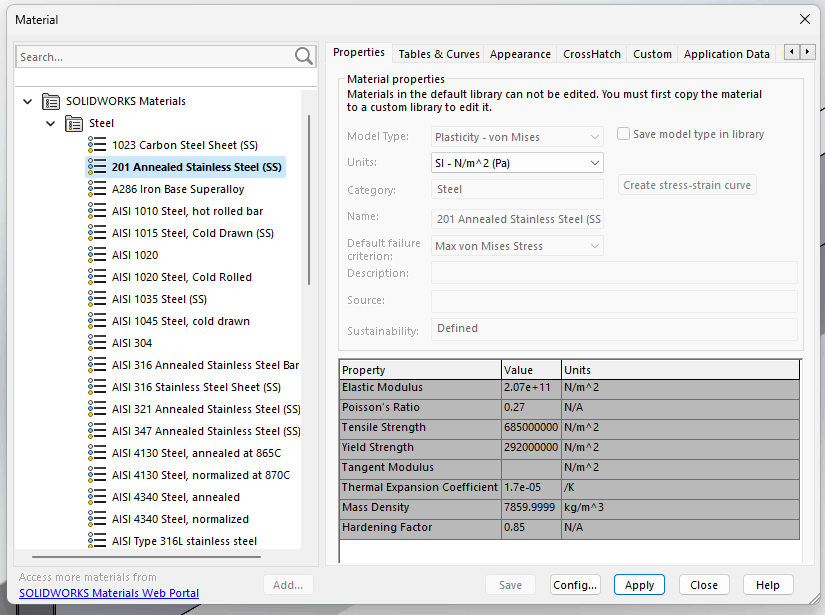The width and height of the screenshot is (825, 615).
Task: Open the Default failure criterion dropdown
Action: 517,246
